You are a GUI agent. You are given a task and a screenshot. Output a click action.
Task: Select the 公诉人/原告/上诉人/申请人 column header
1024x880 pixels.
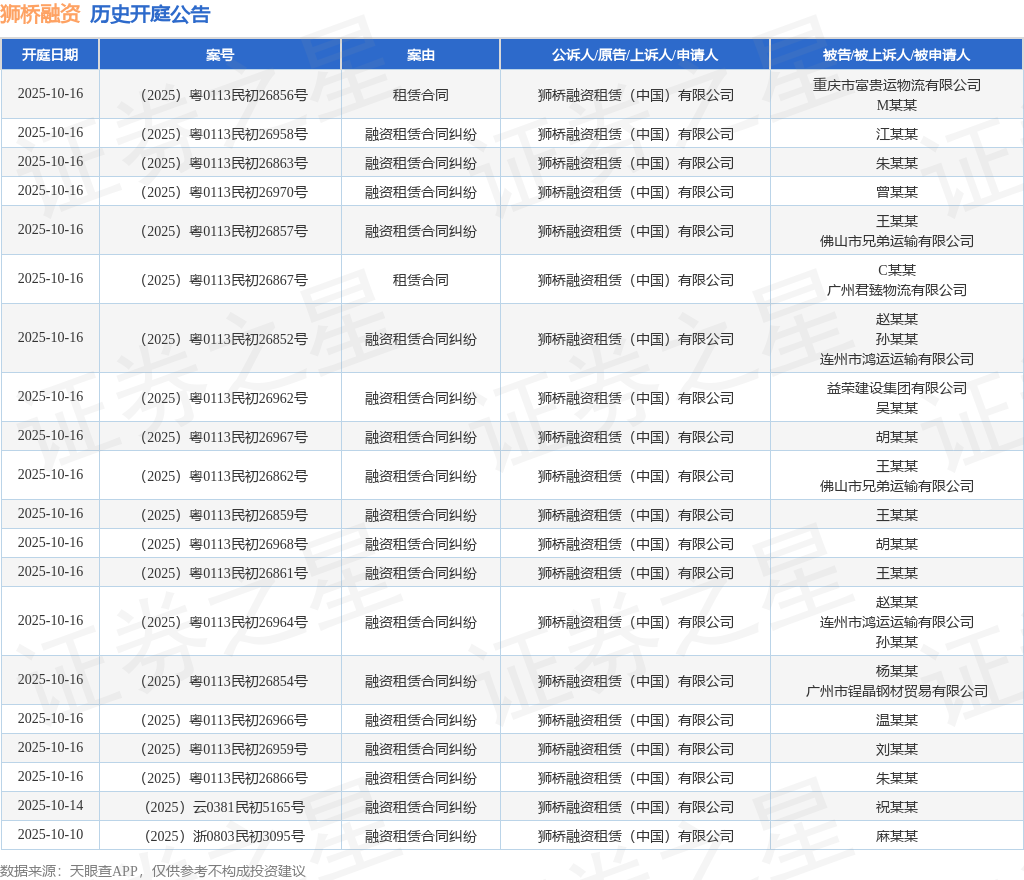635,55
